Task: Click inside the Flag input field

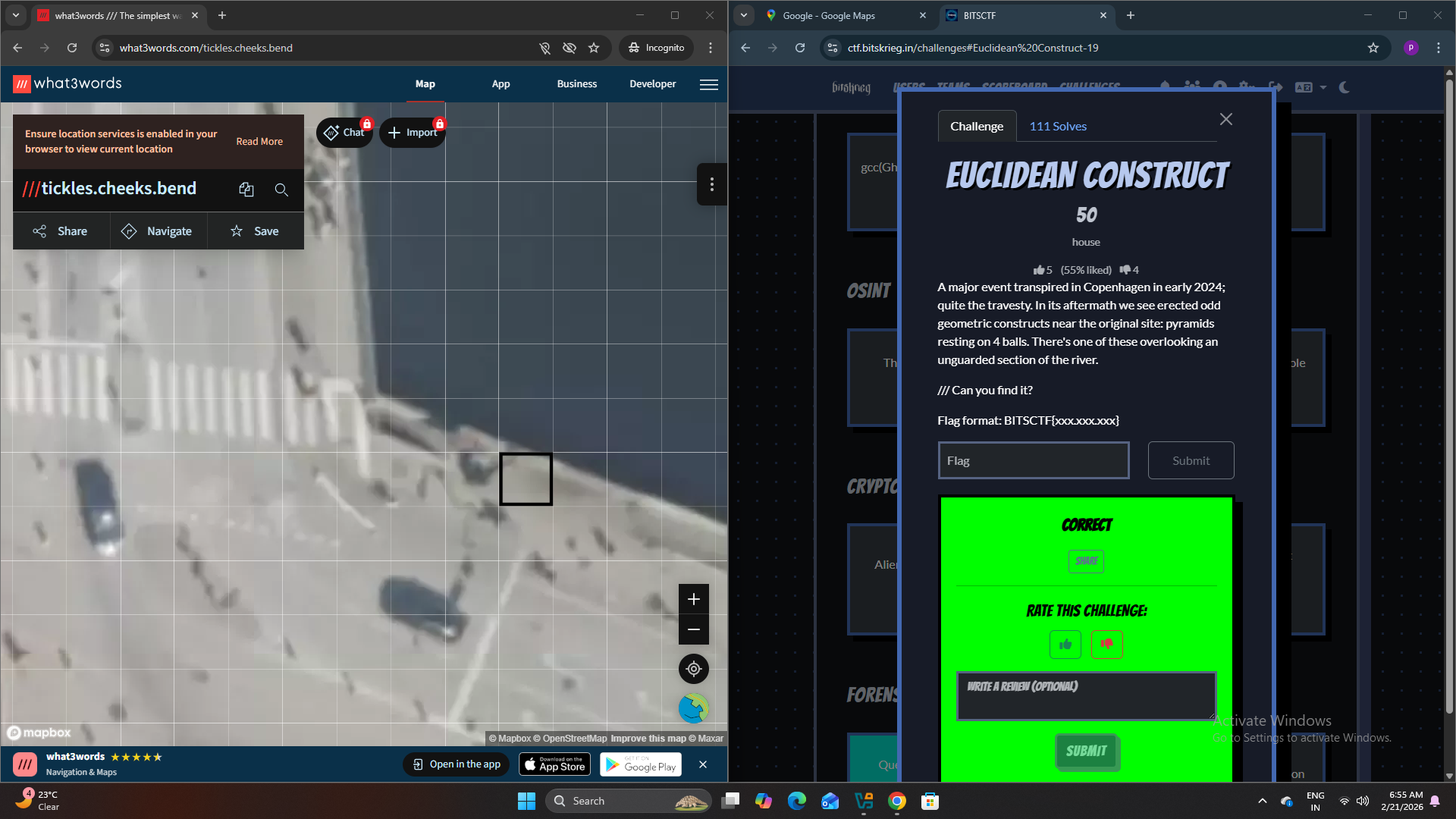Action: [x=1033, y=460]
